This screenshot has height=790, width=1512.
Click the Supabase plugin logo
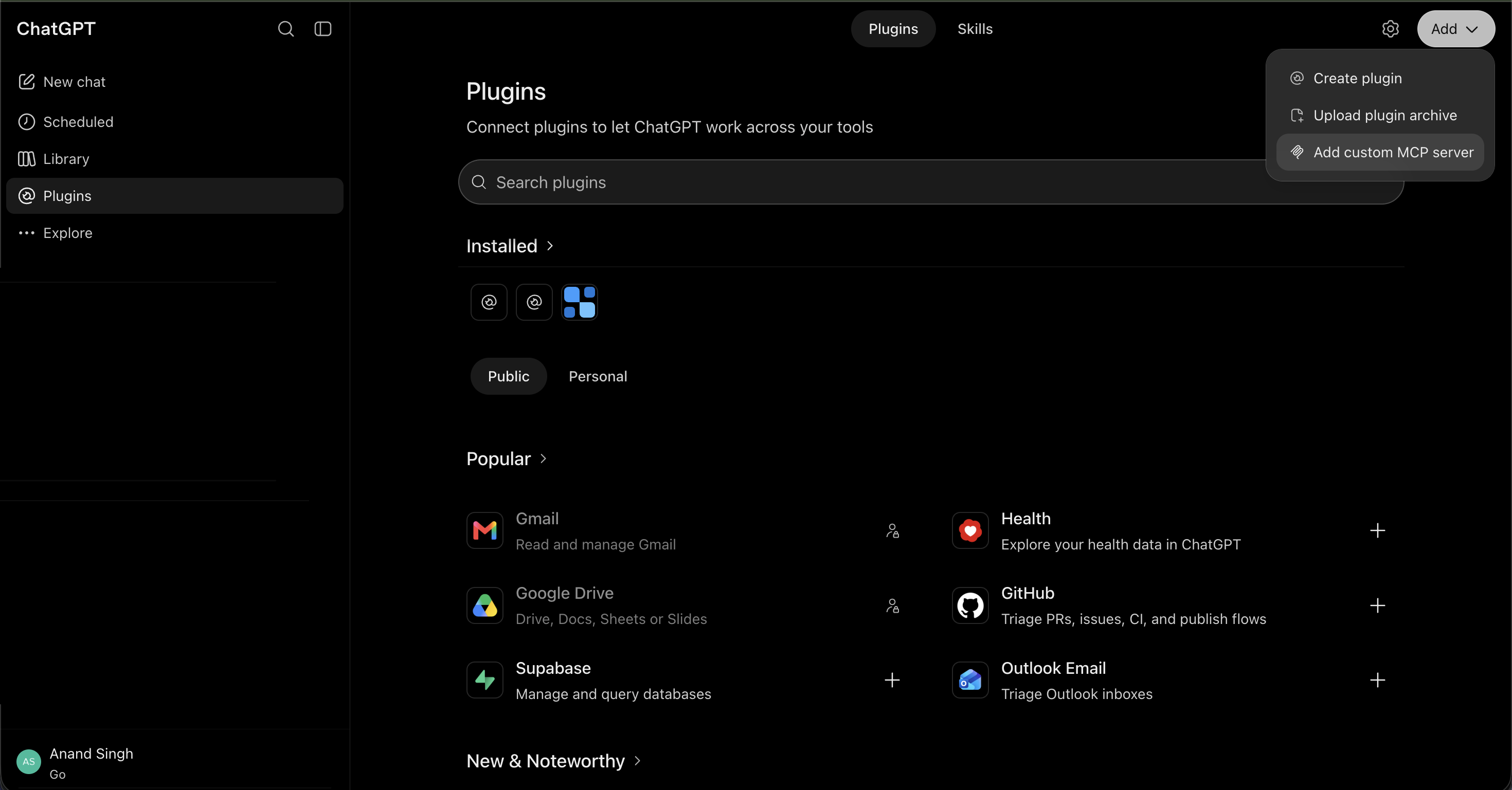[x=485, y=681]
